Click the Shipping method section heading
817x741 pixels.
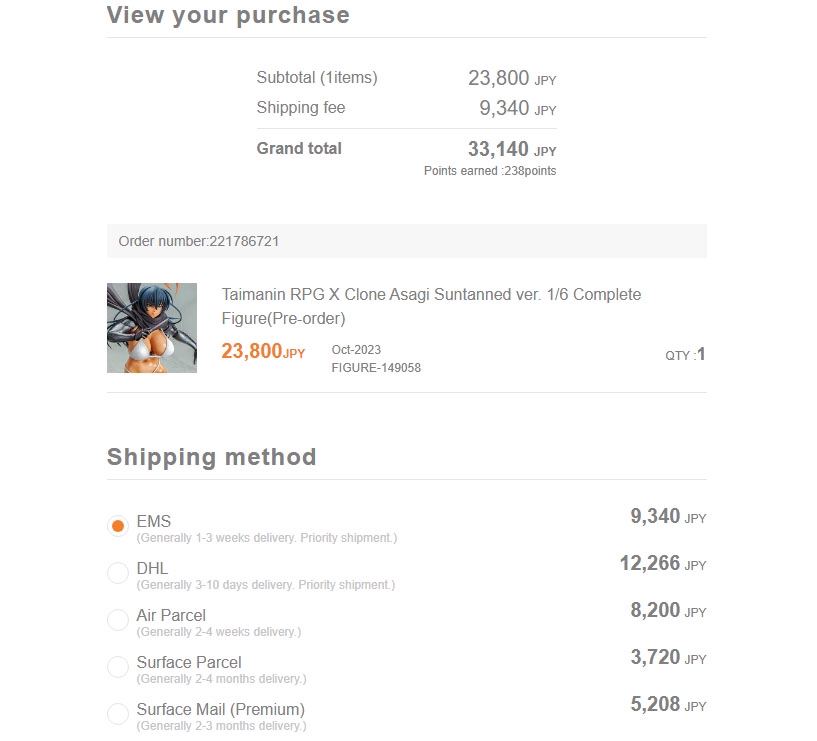pos(211,457)
